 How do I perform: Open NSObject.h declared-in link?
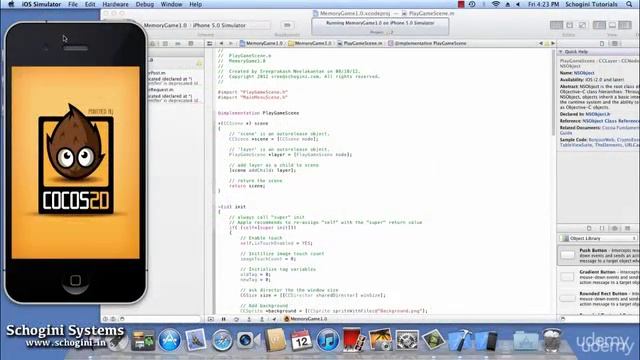[598, 114]
